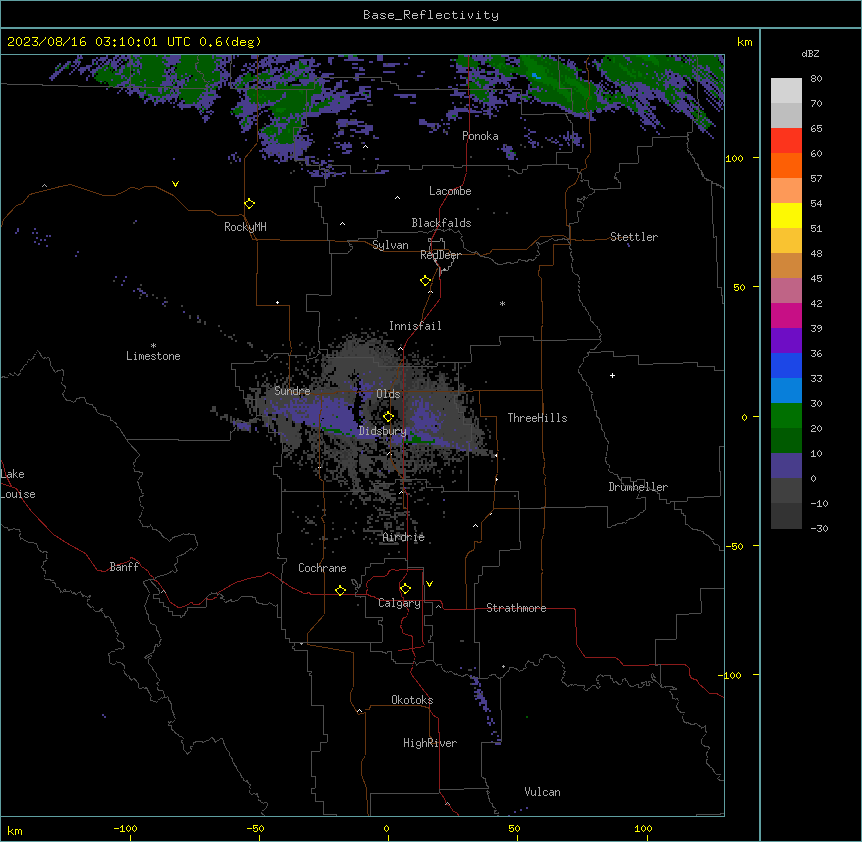
Task: Select the yellow 54 dBZ color swatch
Action: (x=786, y=215)
